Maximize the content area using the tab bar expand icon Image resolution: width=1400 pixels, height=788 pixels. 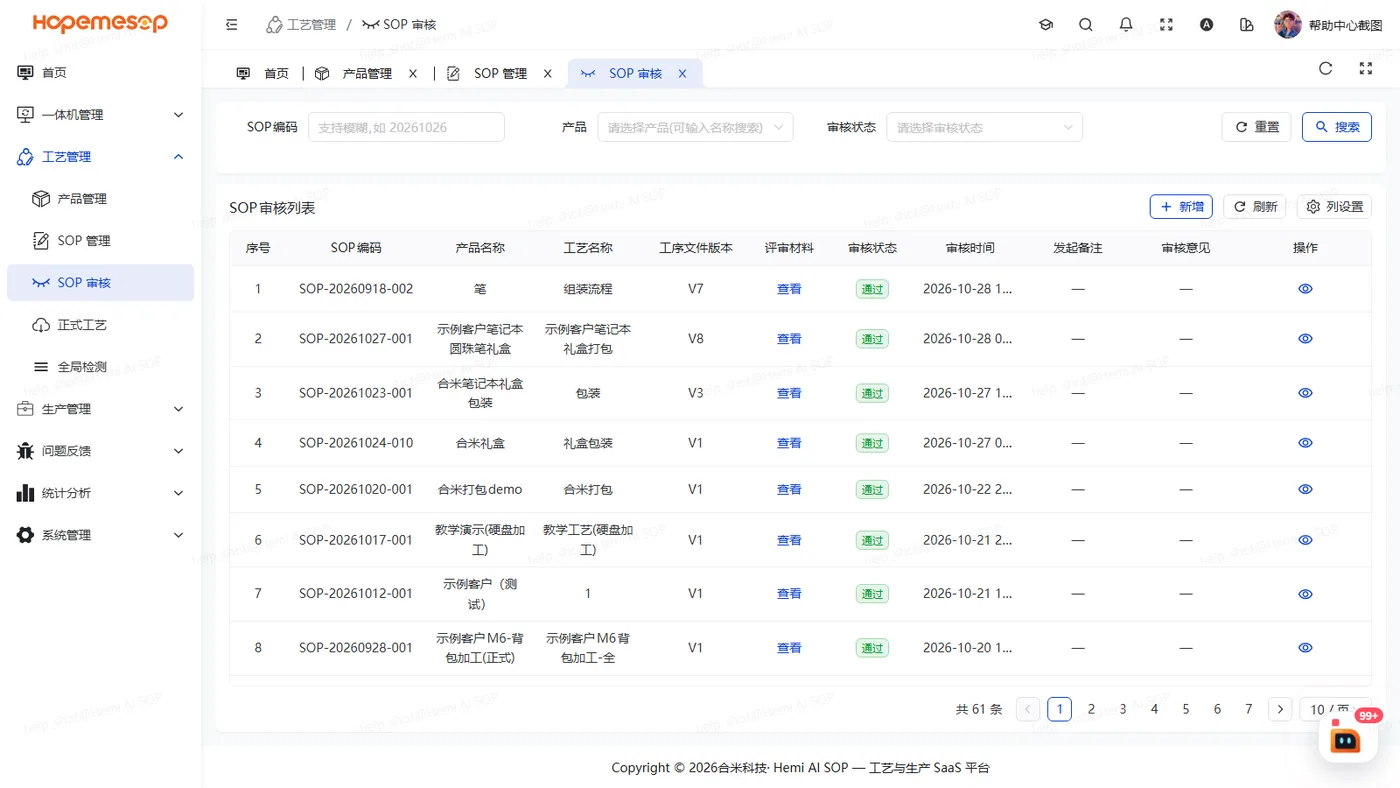tap(1366, 69)
